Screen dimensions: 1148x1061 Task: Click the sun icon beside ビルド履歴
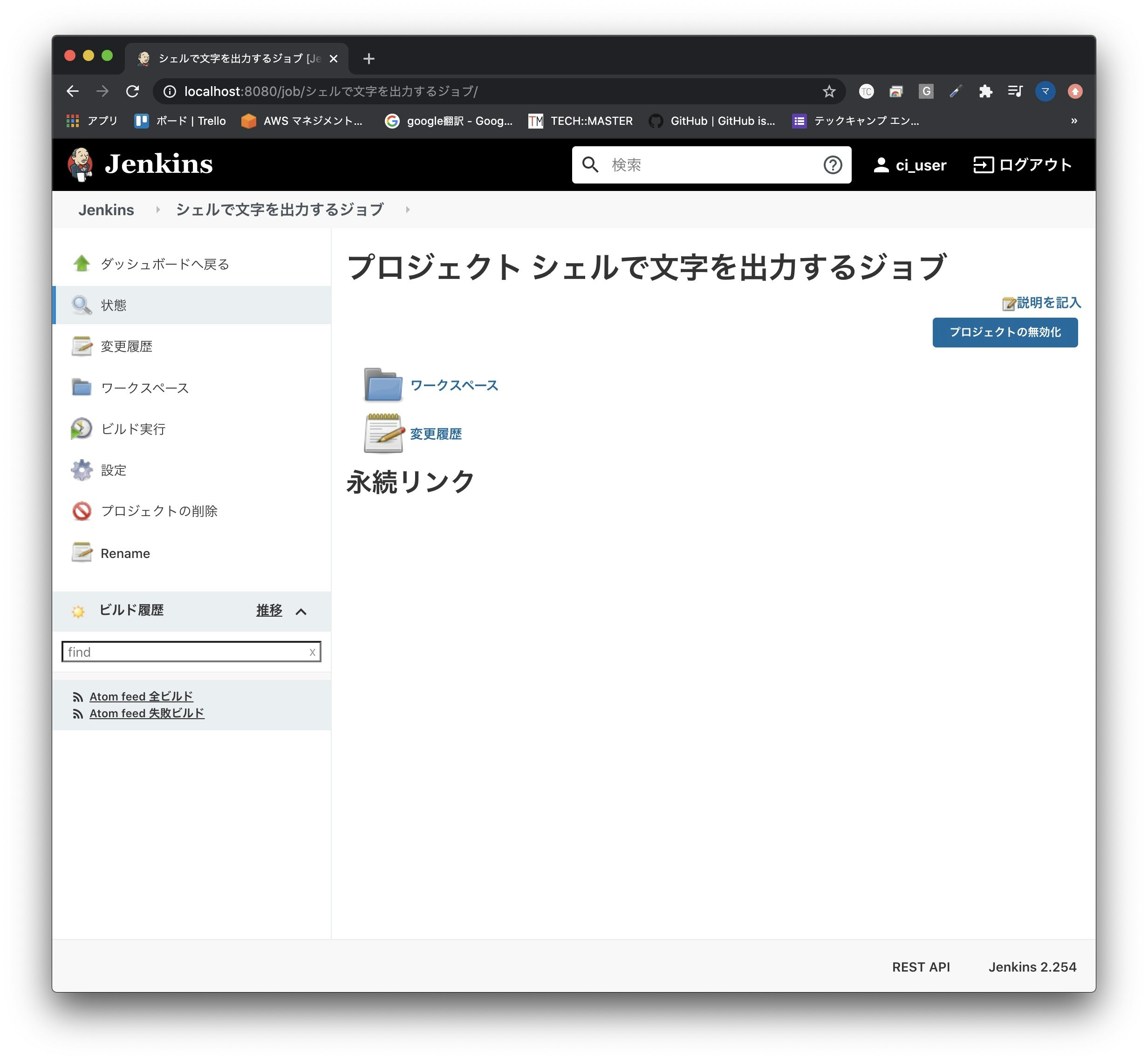pyautogui.click(x=79, y=611)
